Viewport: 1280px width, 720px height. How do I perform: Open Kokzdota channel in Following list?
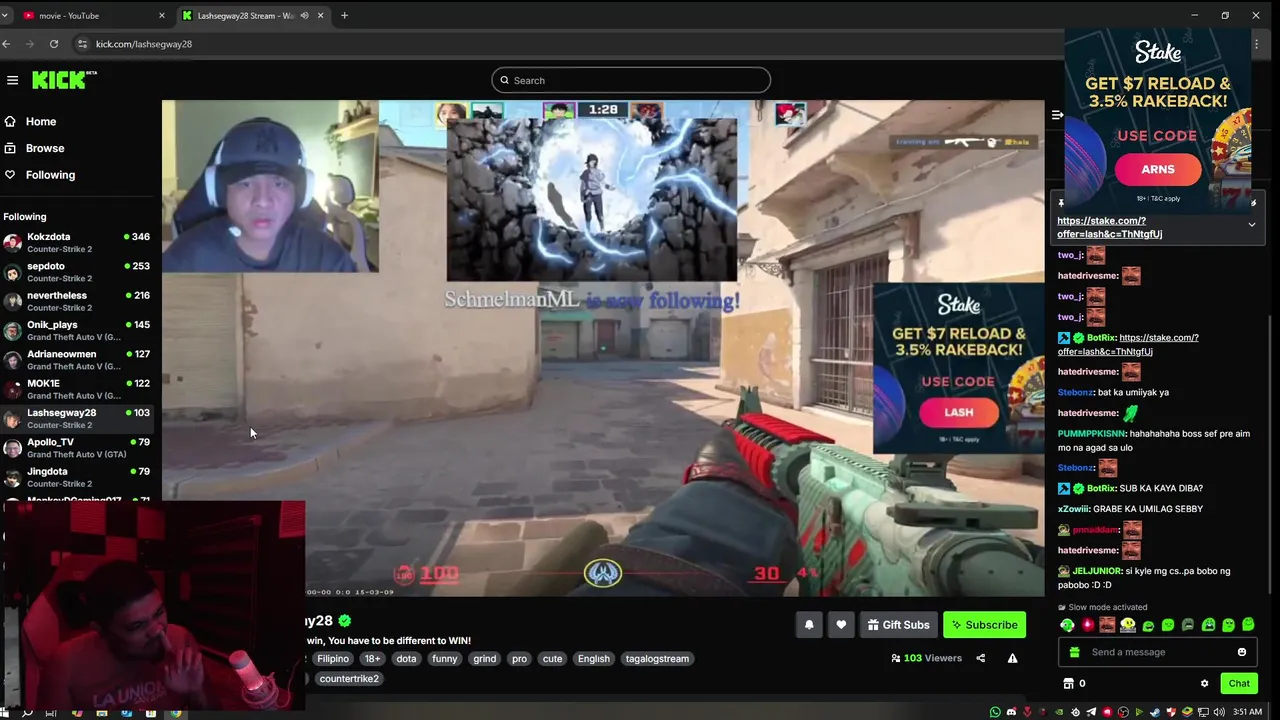point(76,243)
